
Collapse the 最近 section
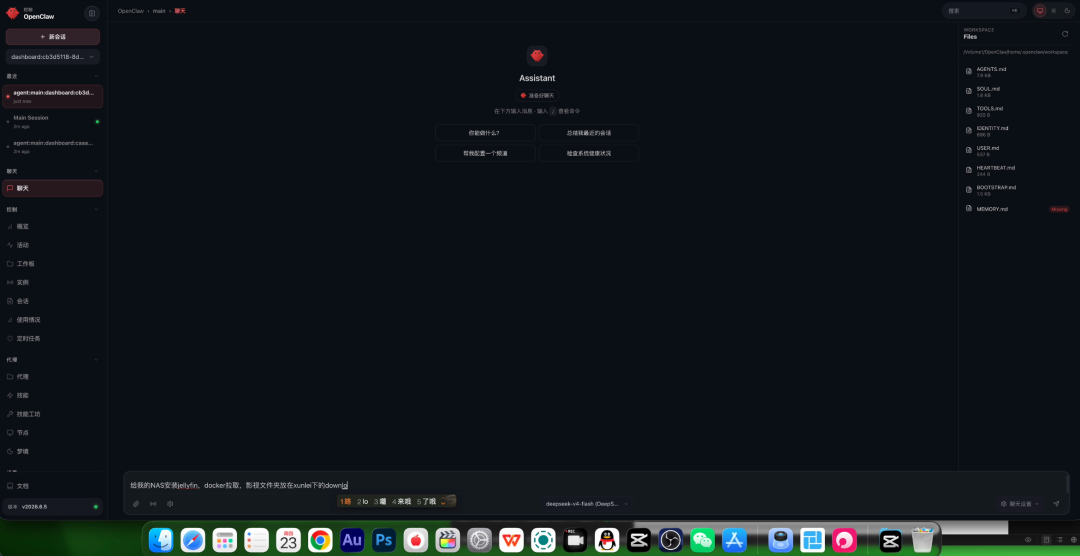click(x=96, y=76)
